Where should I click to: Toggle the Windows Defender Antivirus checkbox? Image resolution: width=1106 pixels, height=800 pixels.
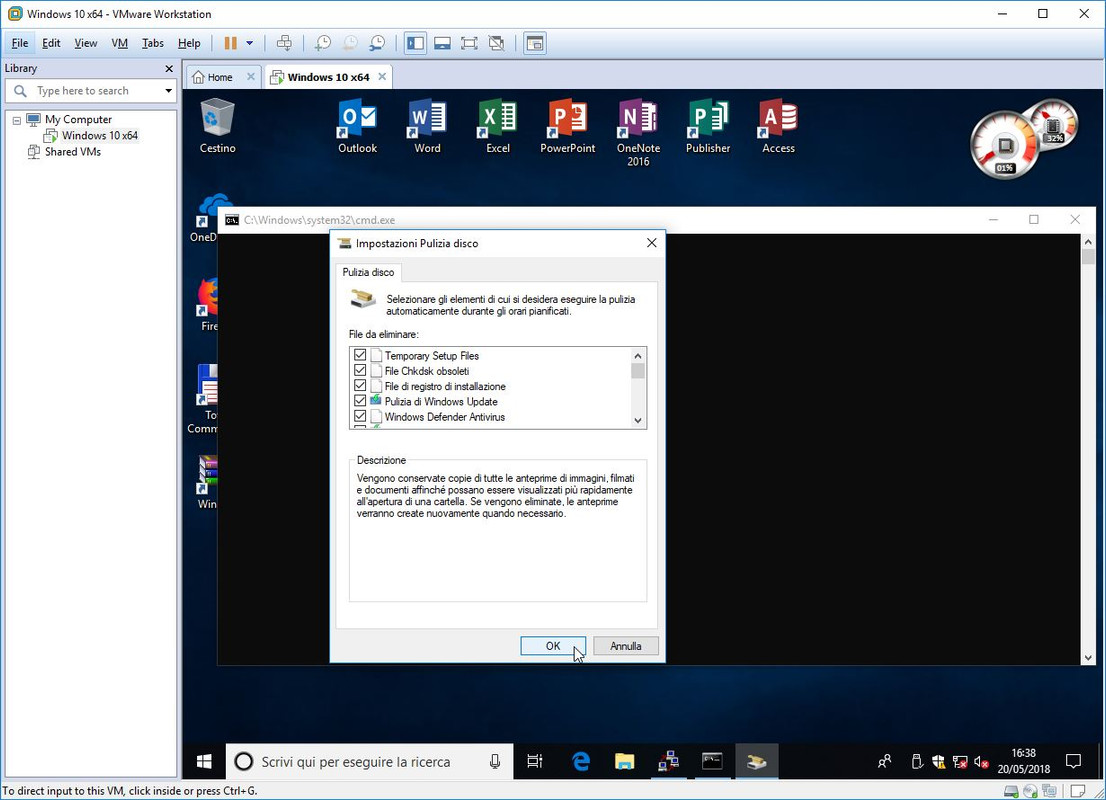point(360,416)
